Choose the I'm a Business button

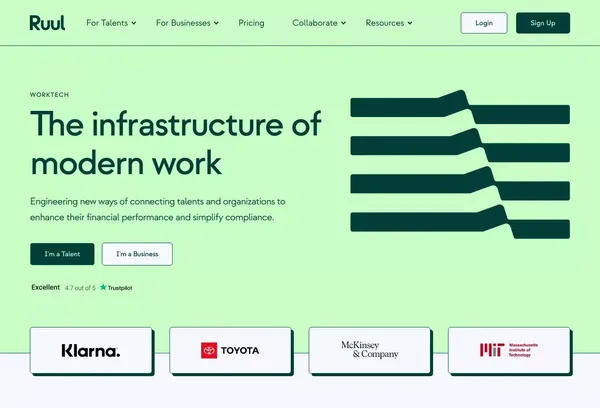(x=137, y=254)
